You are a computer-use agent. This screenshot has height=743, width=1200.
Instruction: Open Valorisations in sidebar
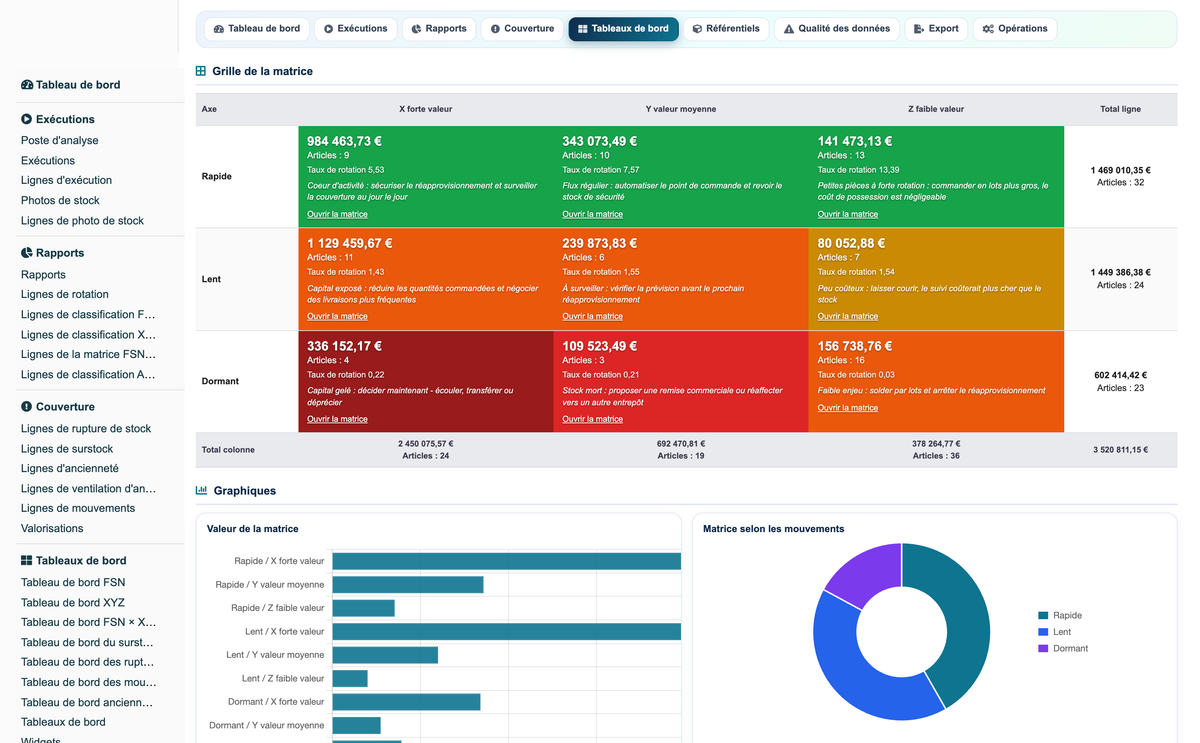point(52,529)
